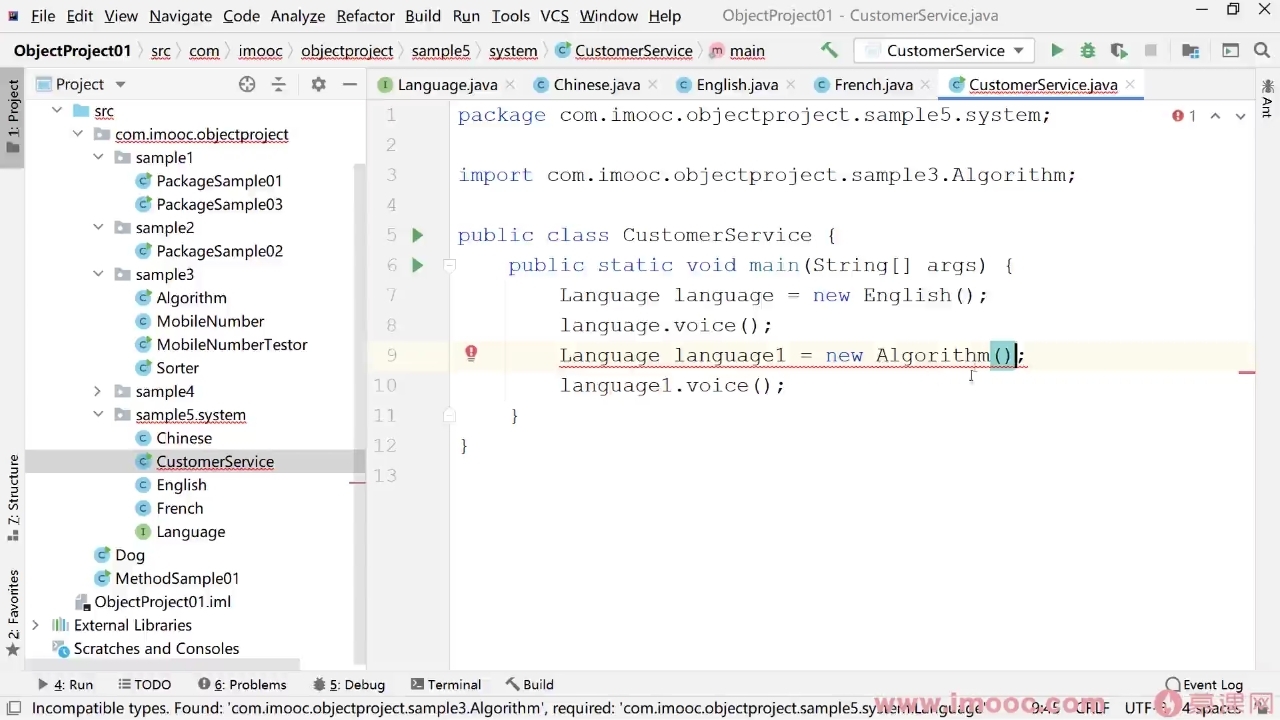Close the French.java tab
The height and width of the screenshot is (720, 1280).
[x=925, y=85]
